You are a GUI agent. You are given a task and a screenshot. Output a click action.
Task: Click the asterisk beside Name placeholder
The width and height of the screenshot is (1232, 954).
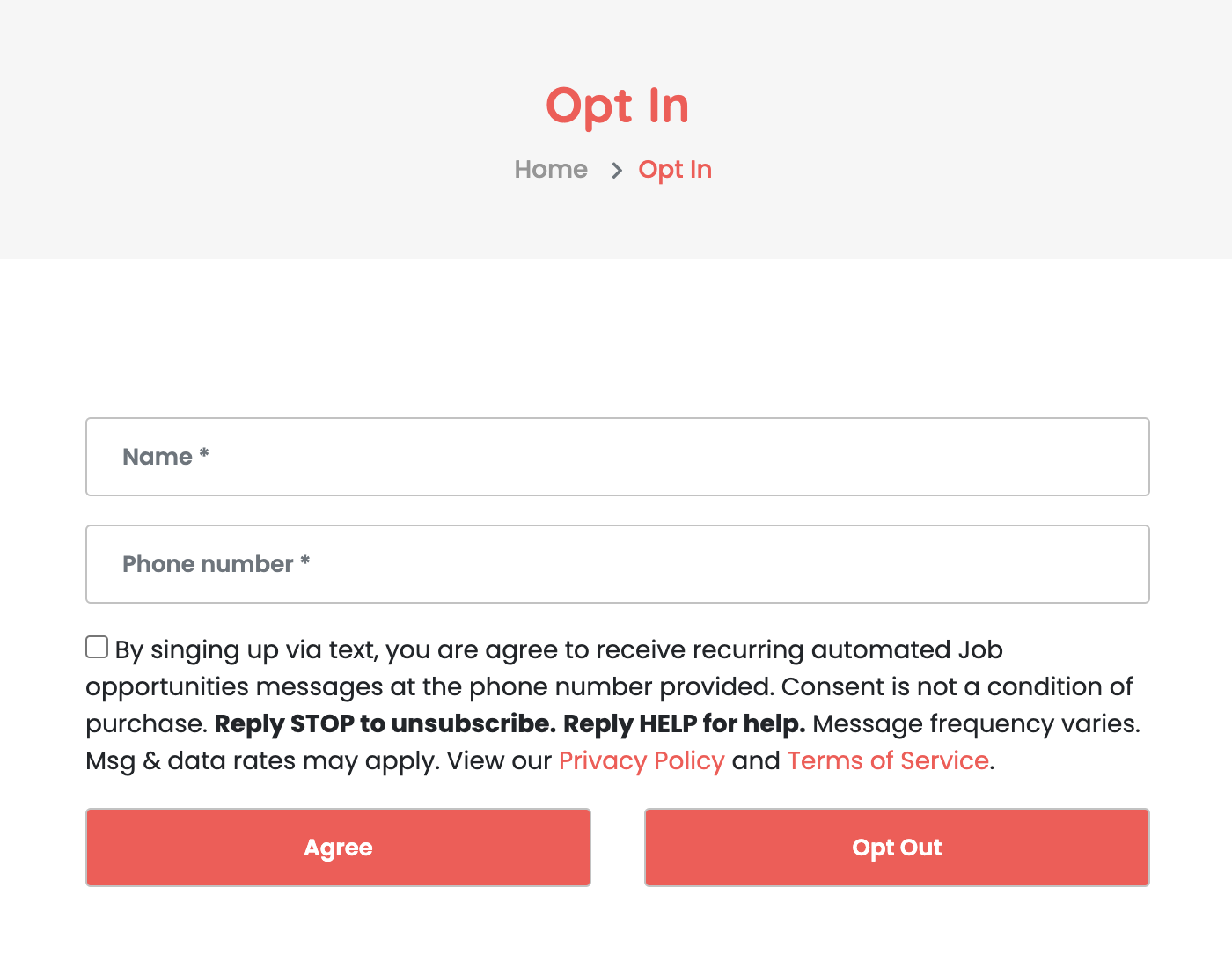[x=204, y=454]
